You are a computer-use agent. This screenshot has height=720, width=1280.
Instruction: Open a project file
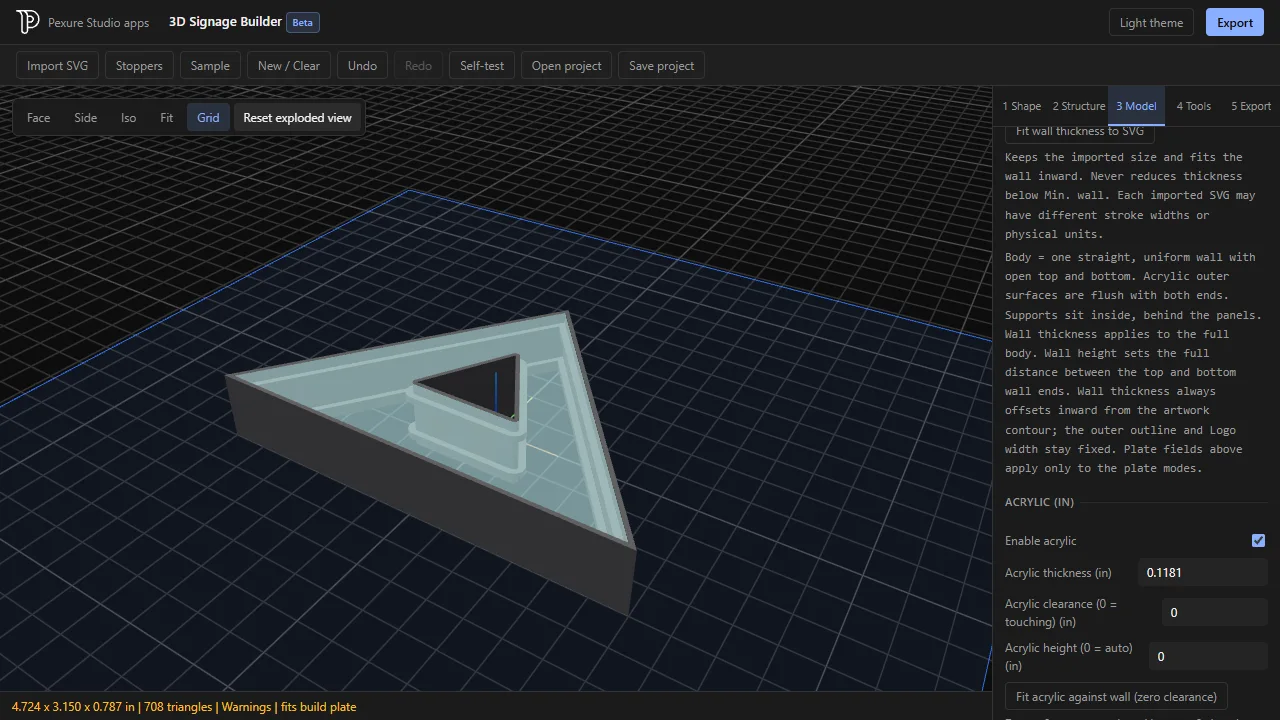pyautogui.click(x=566, y=66)
